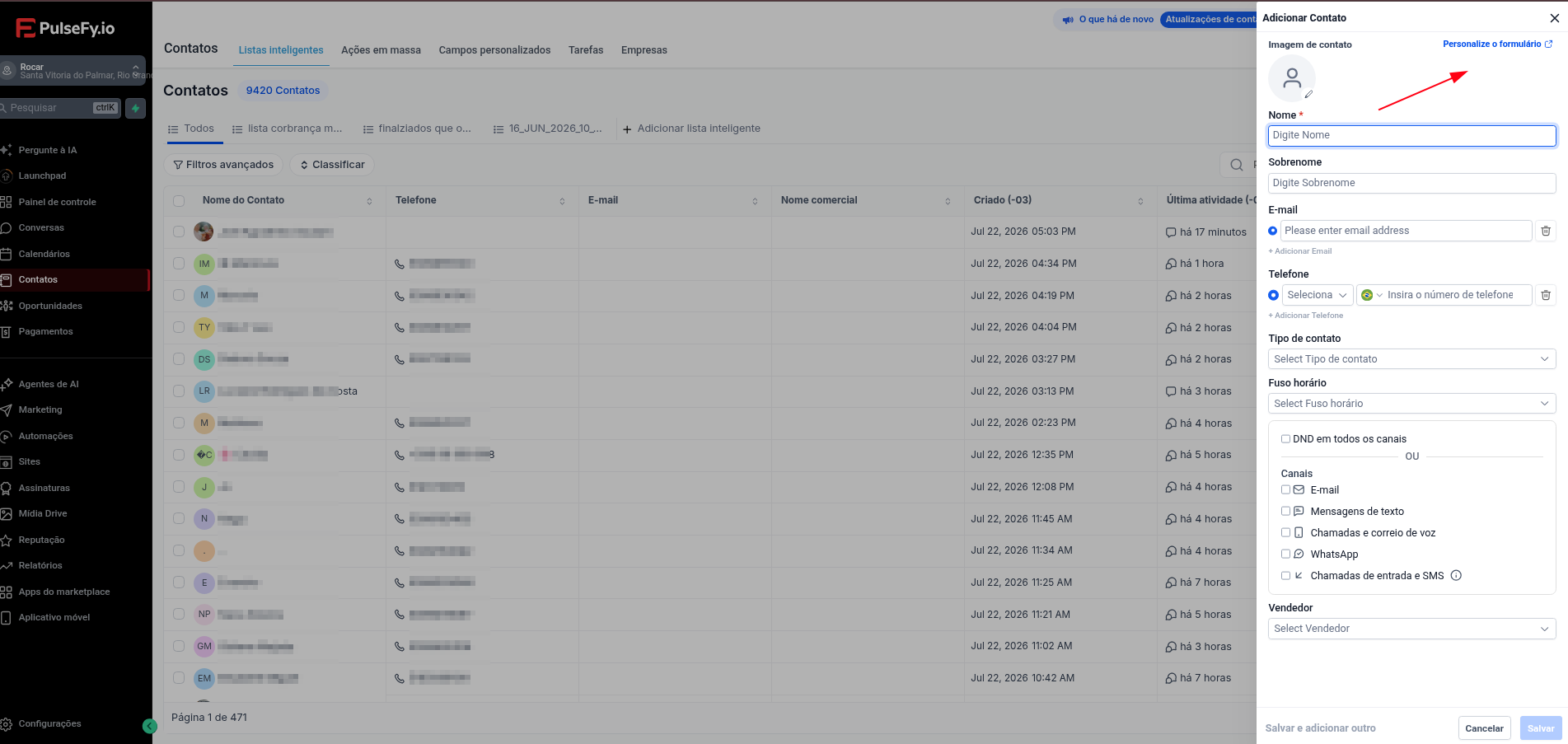Enable DND em todos os canais checkbox

[1285, 439]
